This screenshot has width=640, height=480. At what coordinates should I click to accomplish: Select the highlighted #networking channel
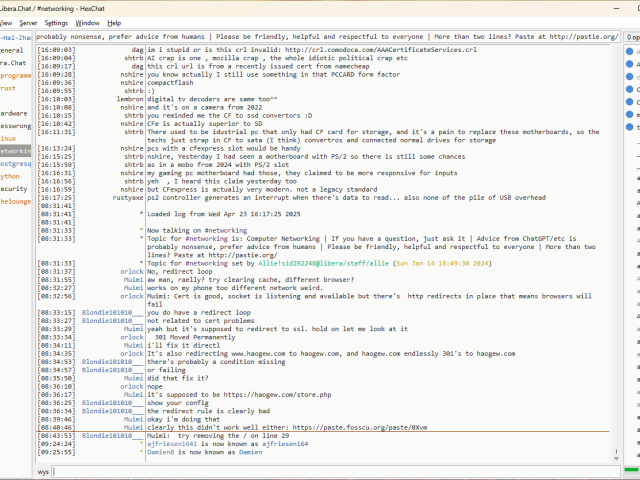tap(14, 150)
